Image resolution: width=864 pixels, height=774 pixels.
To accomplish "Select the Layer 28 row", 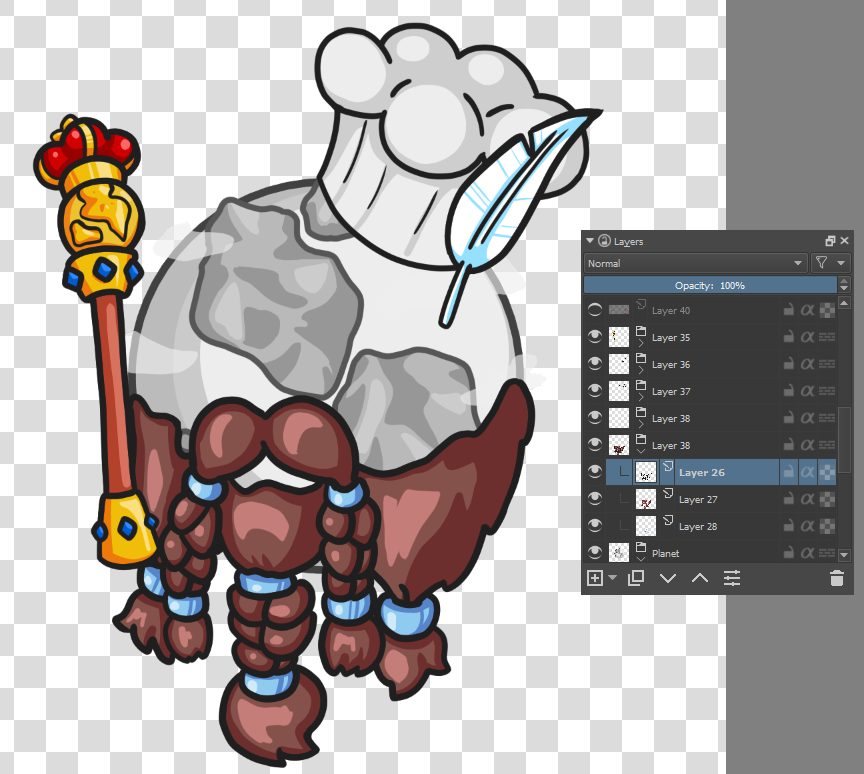I will (x=721, y=526).
